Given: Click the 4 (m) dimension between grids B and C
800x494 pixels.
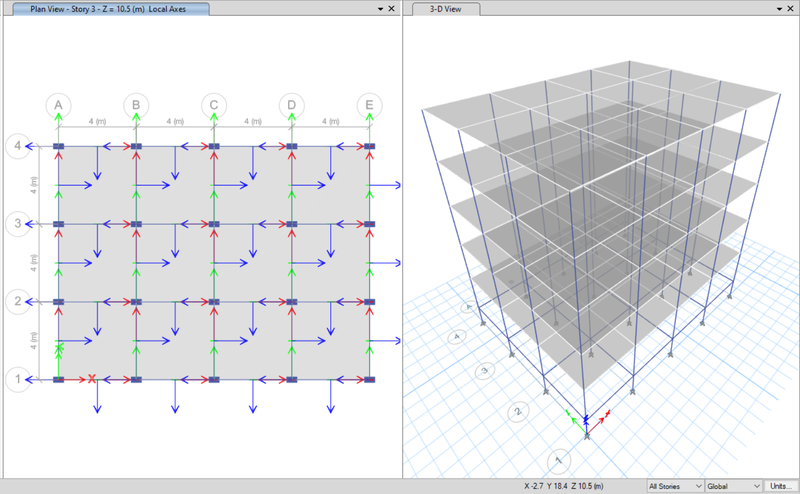Looking at the screenshot, I should pos(175,121).
